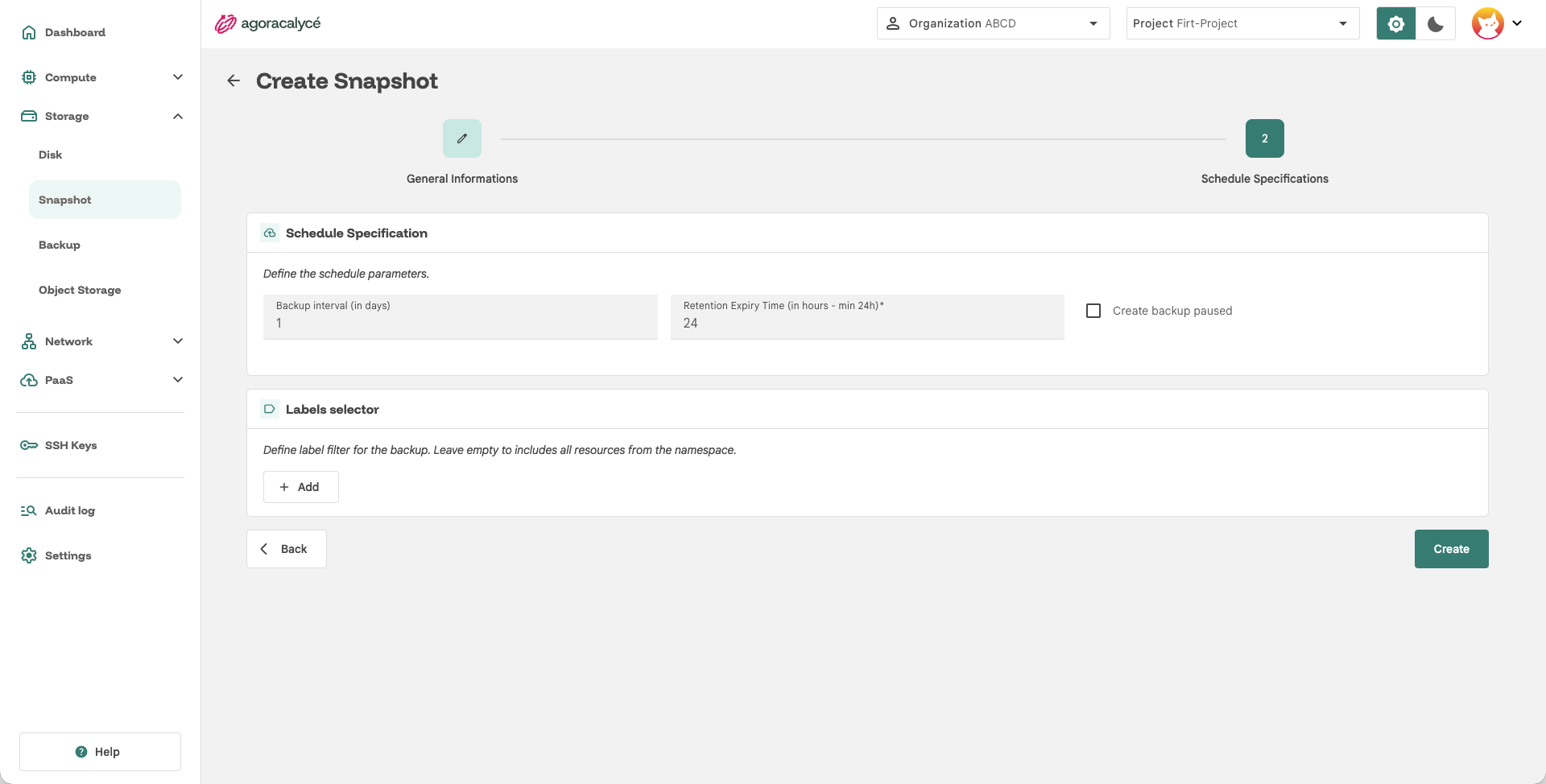
Task: Expand the Compute menu chevron
Action: 178,77
